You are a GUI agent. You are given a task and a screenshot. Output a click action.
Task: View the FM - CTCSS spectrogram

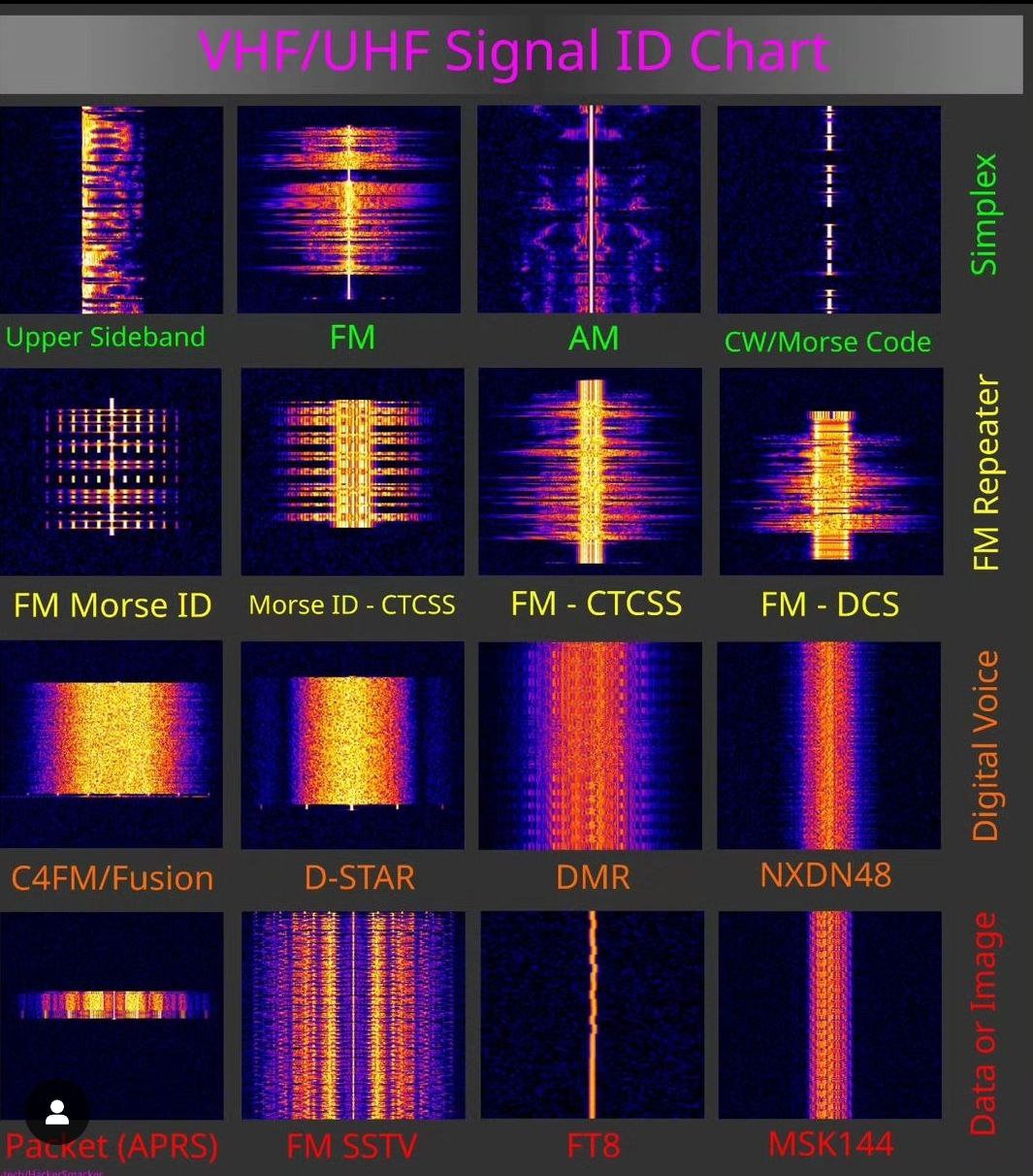coord(589,471)
